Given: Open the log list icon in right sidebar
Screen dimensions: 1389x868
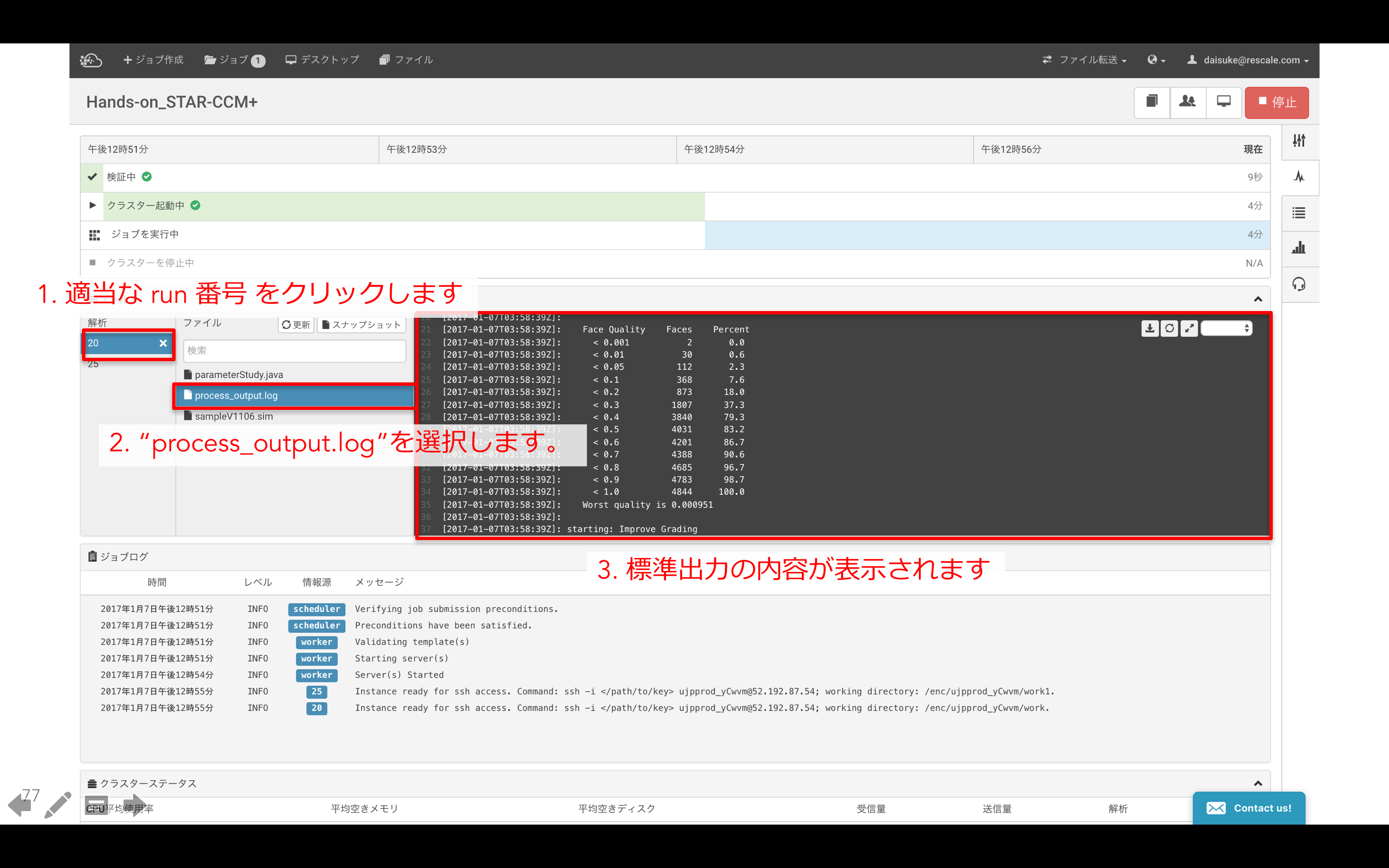Looking at the screenshot, I should tap(1299, 213).
